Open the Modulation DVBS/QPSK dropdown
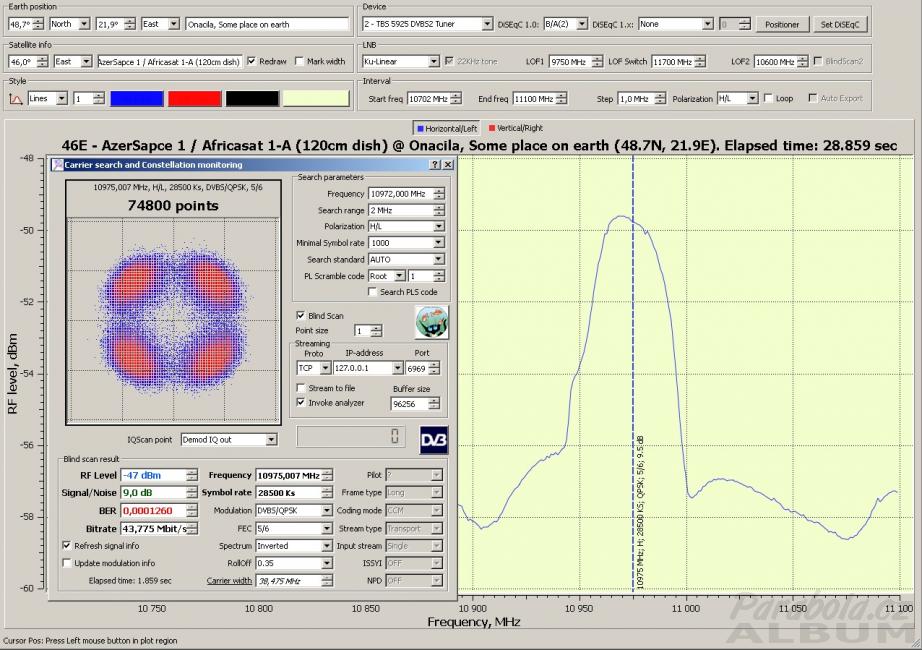 pos(326,511)
